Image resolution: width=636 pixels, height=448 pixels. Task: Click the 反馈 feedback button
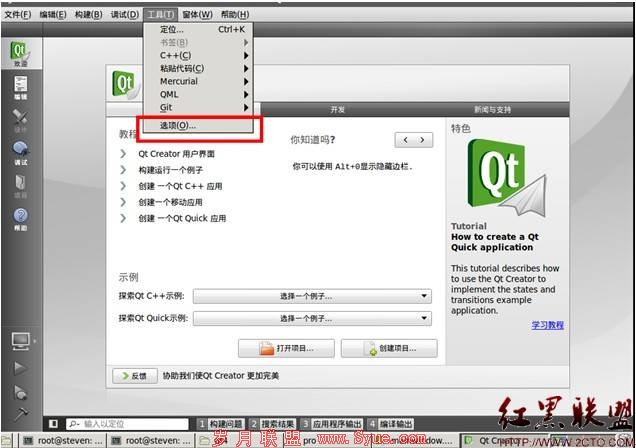135,376
